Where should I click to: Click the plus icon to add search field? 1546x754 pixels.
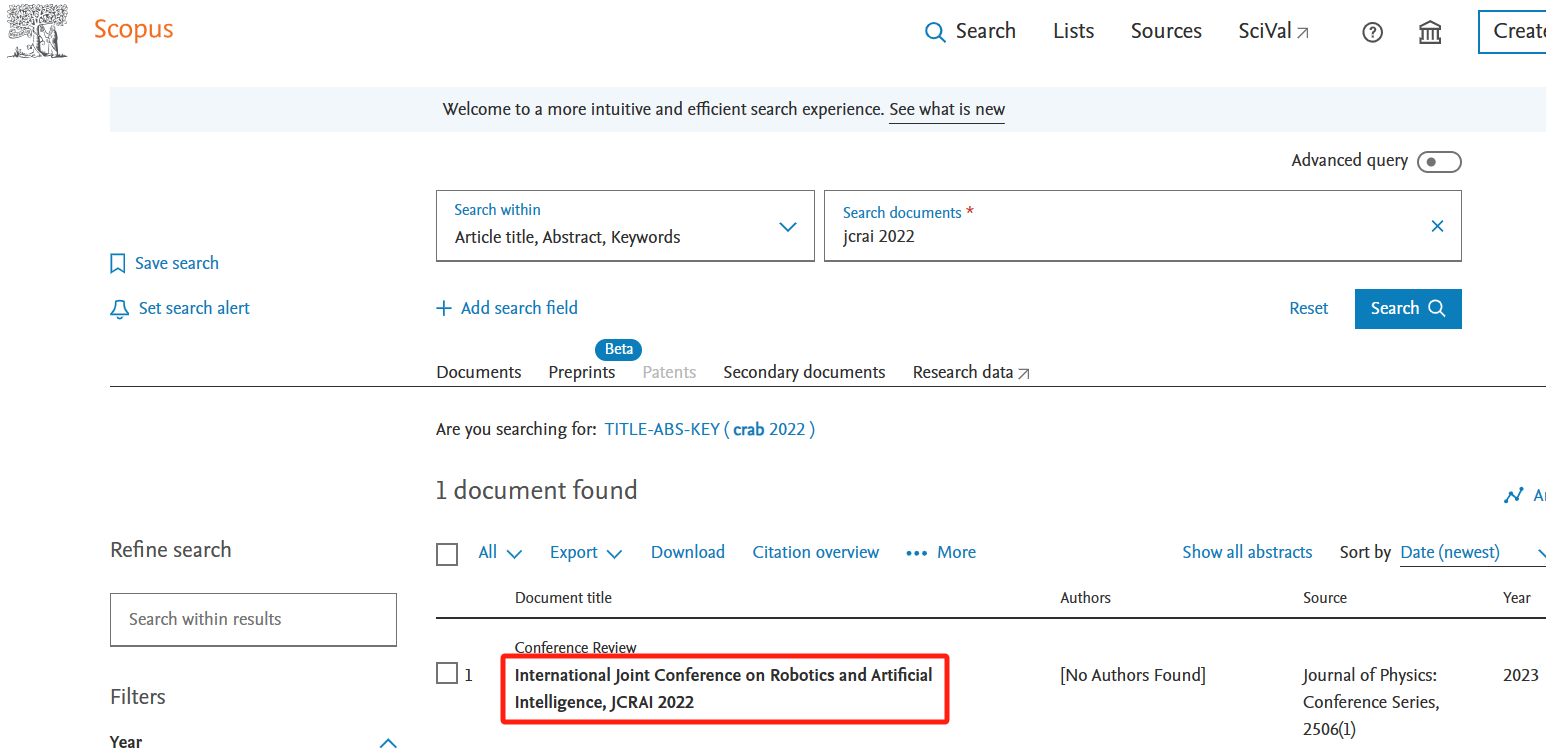pos(444,308)
